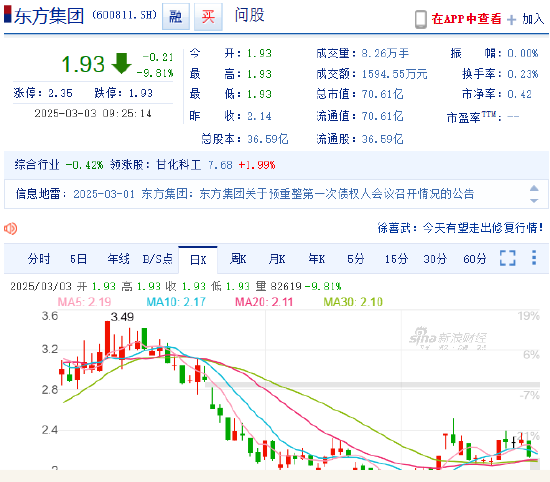Click the 总股本 36.59亿 value

point(268,139)
